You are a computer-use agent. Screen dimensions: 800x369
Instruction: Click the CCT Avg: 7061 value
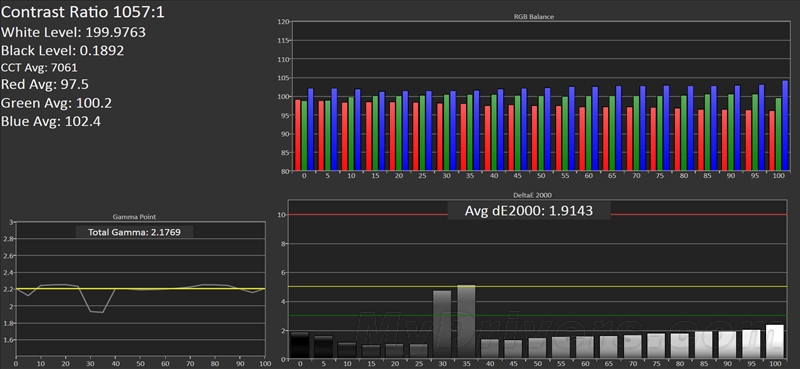pyautogui.click(x=39, y=67)
